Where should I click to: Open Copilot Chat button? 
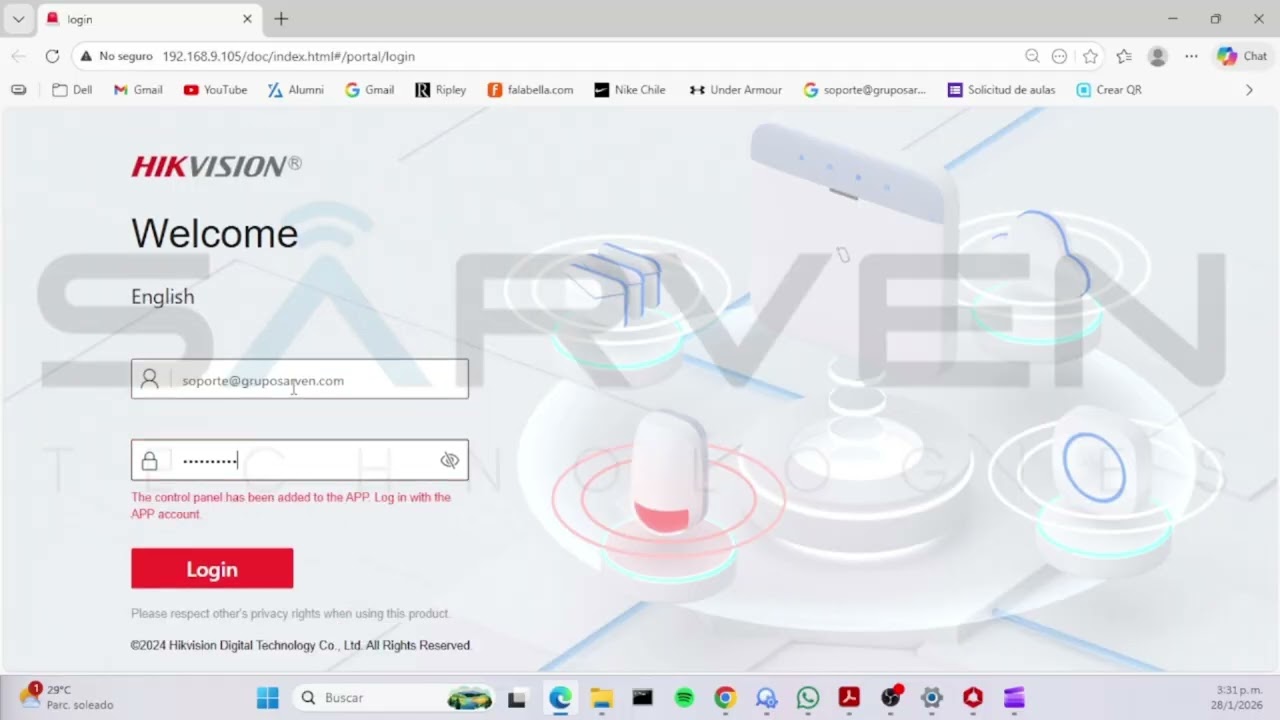tap(1242, 56)
